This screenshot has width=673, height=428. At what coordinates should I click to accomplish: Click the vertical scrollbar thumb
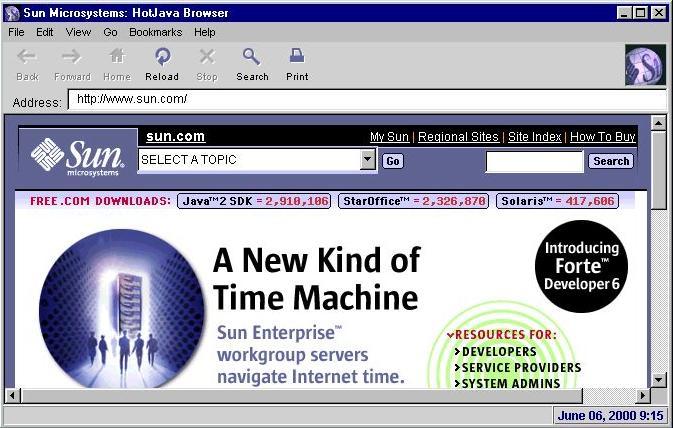tap(658, 170)
